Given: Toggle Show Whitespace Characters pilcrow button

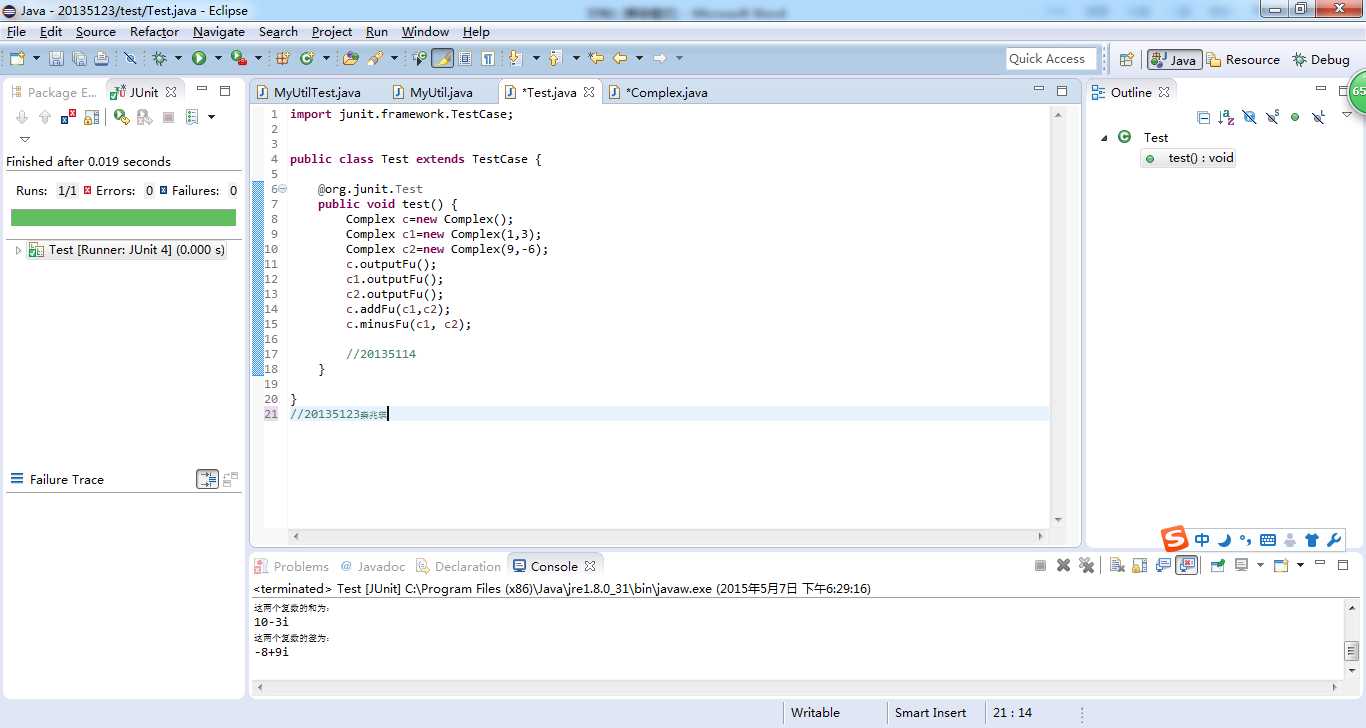Looking at the screenshot, I should tap(487, 59).
